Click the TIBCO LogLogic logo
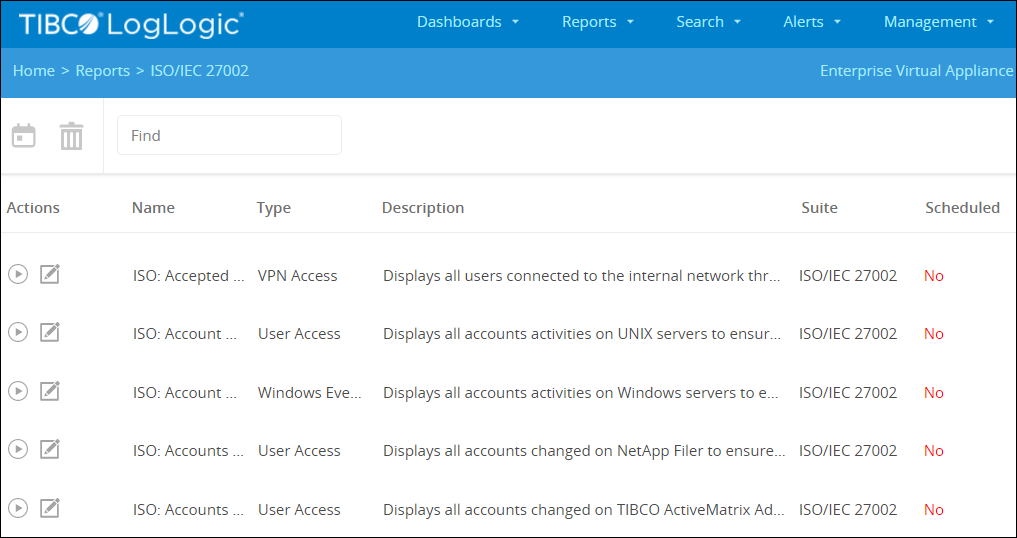 coord(132,23)
